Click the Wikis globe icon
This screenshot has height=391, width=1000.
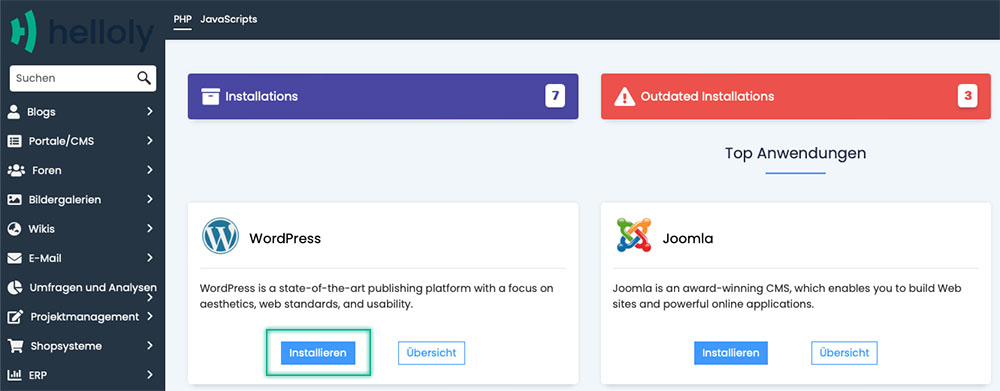click(x=14, y=229)
